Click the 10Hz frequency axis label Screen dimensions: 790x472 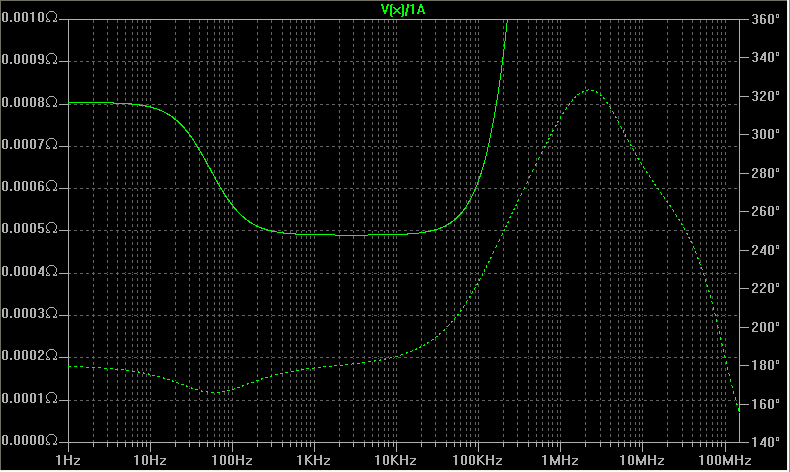150,460
